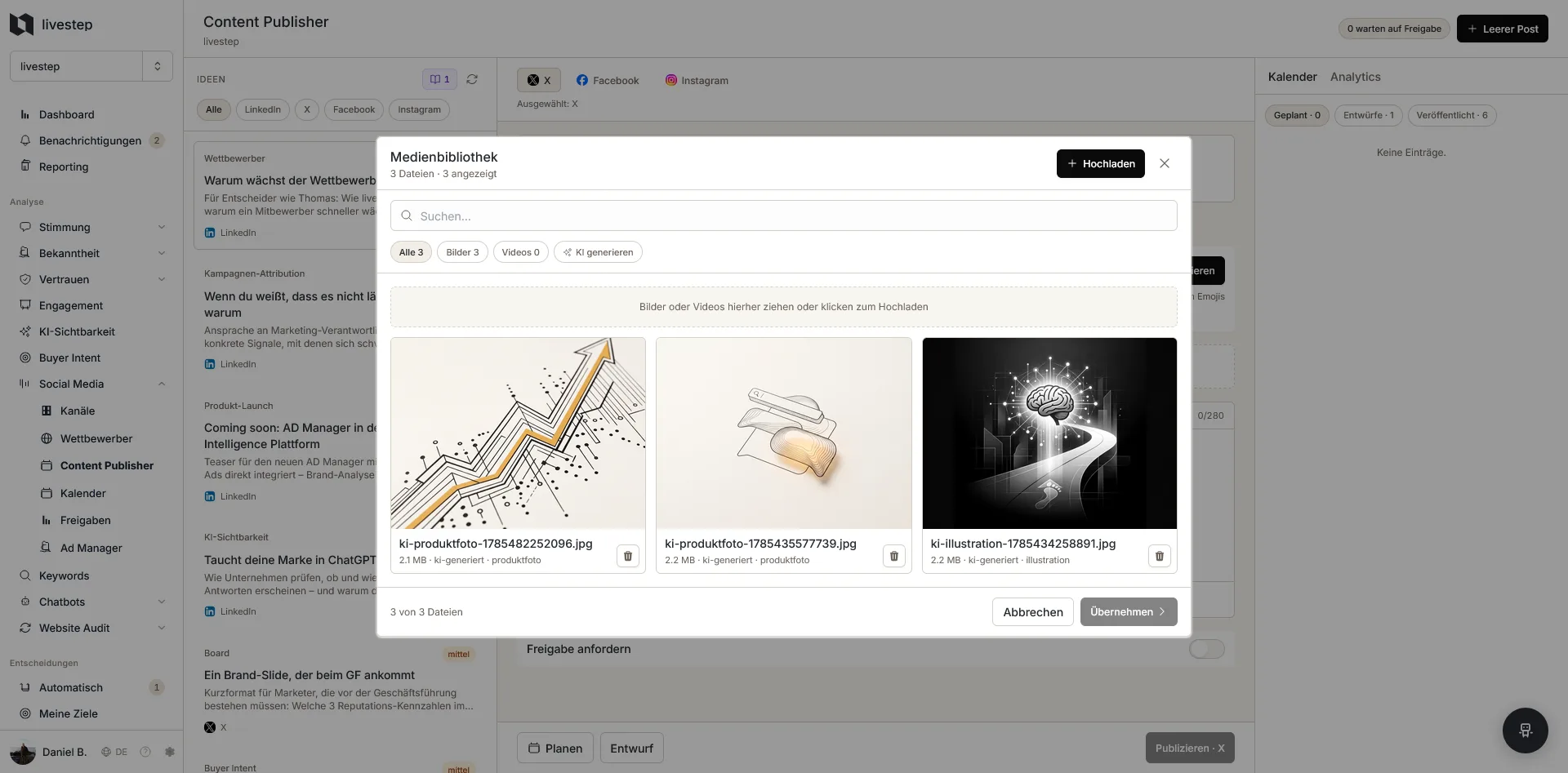
Task: Click the Übernehmen button
Action: [1129, 611]
